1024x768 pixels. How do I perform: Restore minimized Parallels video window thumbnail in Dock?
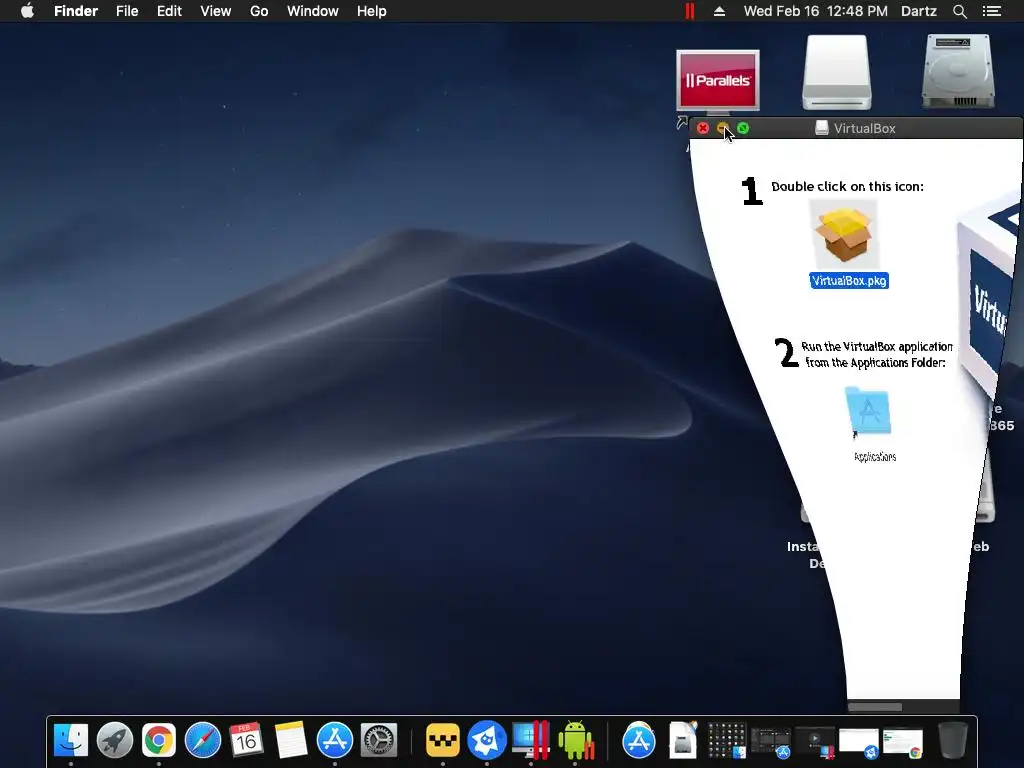814,742
